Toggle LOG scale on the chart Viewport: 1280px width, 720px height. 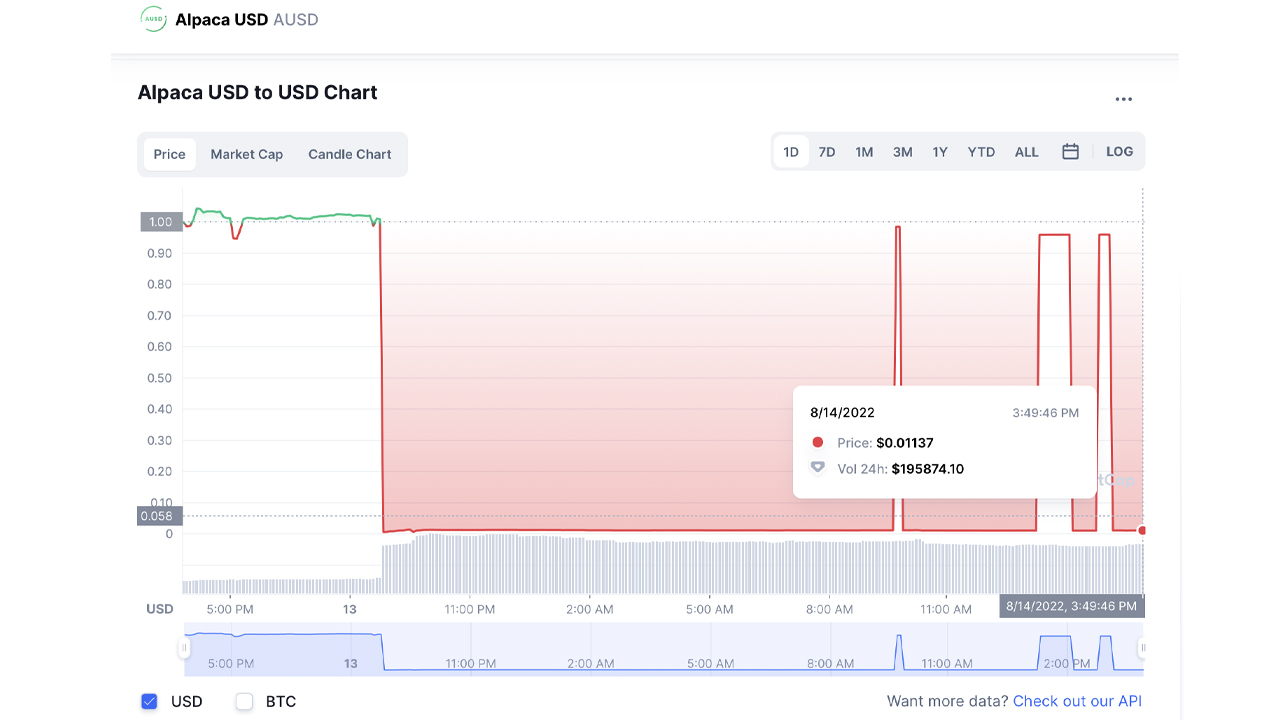1119,152
